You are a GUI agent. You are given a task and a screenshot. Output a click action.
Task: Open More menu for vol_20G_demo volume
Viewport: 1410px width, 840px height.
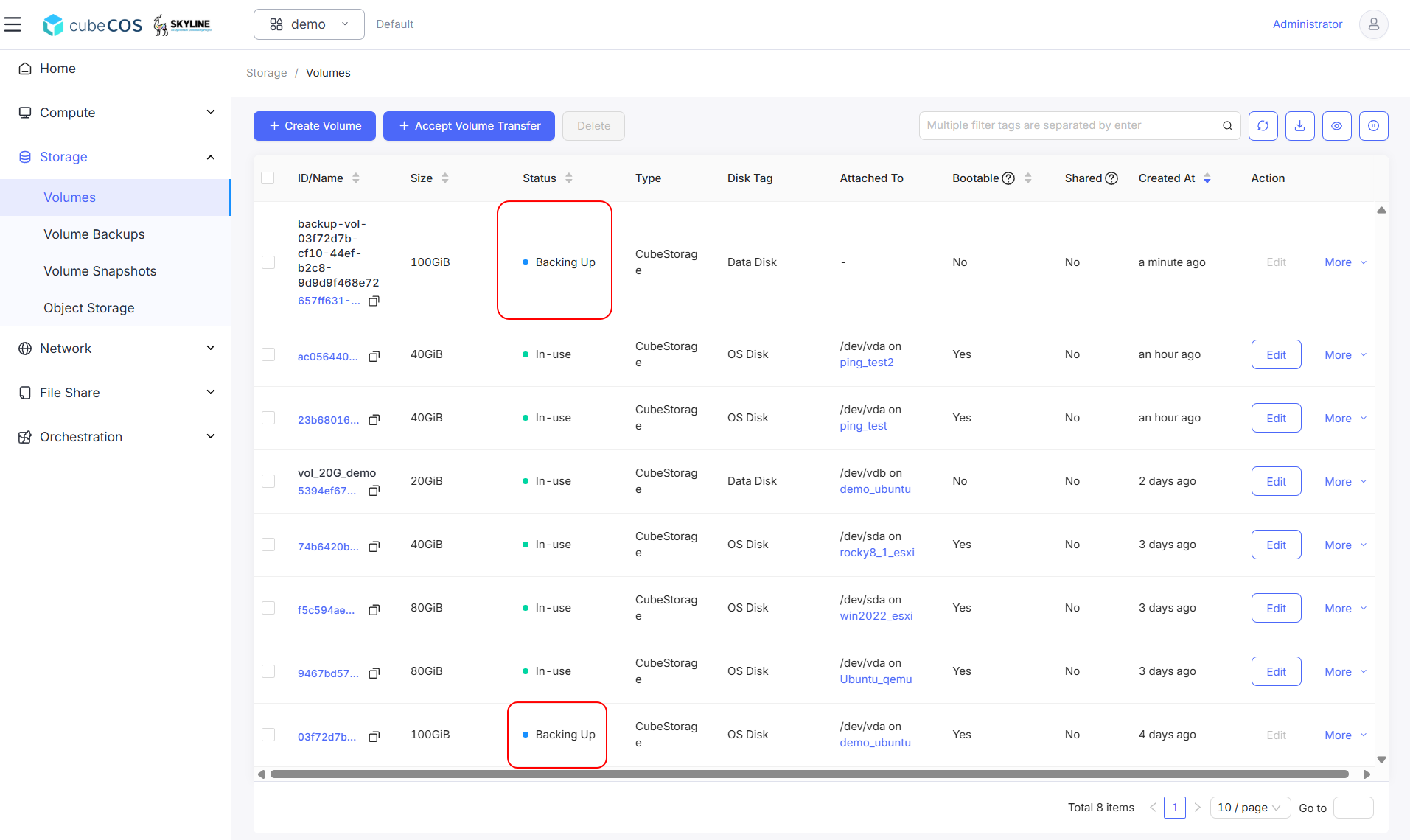(1345, 482)
